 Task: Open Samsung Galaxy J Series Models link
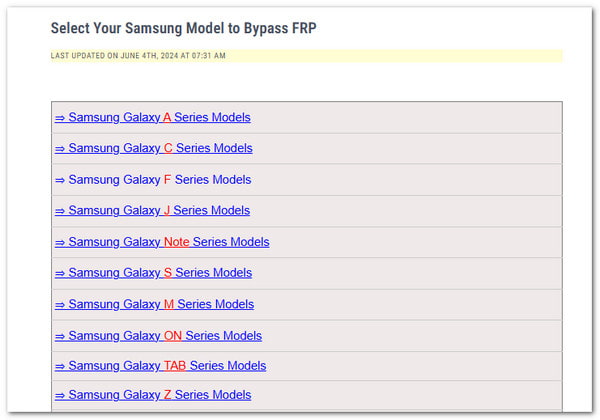pyautogui.click(x=152, y=211)
